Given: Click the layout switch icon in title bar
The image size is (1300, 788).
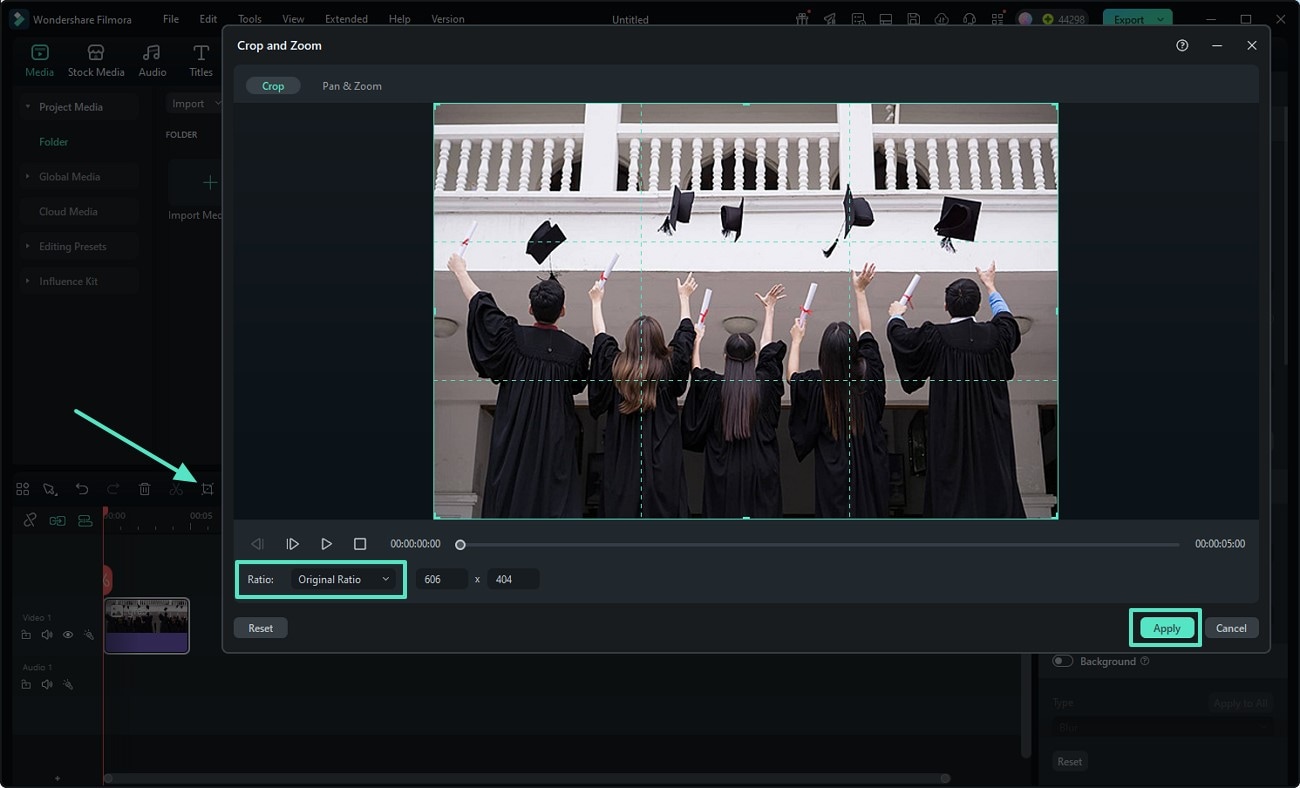Looking at the screenshot, I should [886, 19].
